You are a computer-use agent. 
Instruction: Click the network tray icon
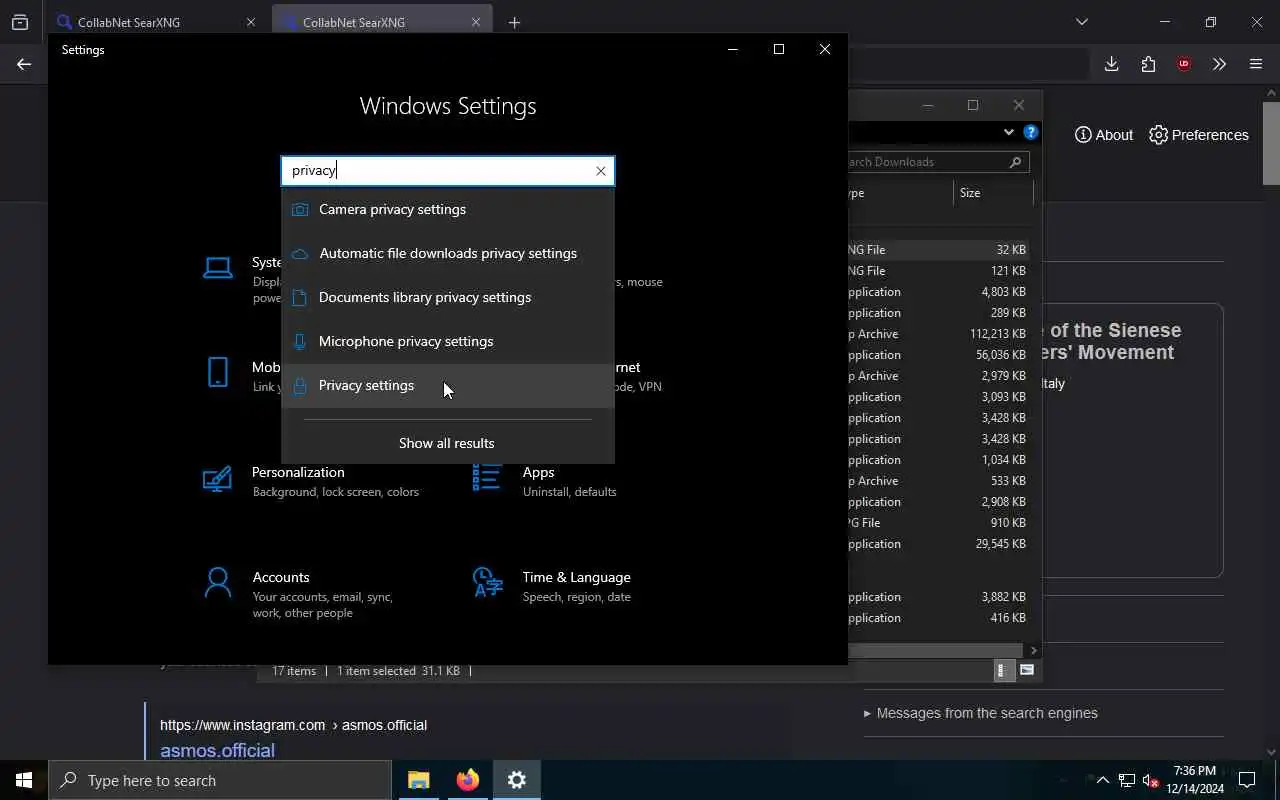[1127, 780]
